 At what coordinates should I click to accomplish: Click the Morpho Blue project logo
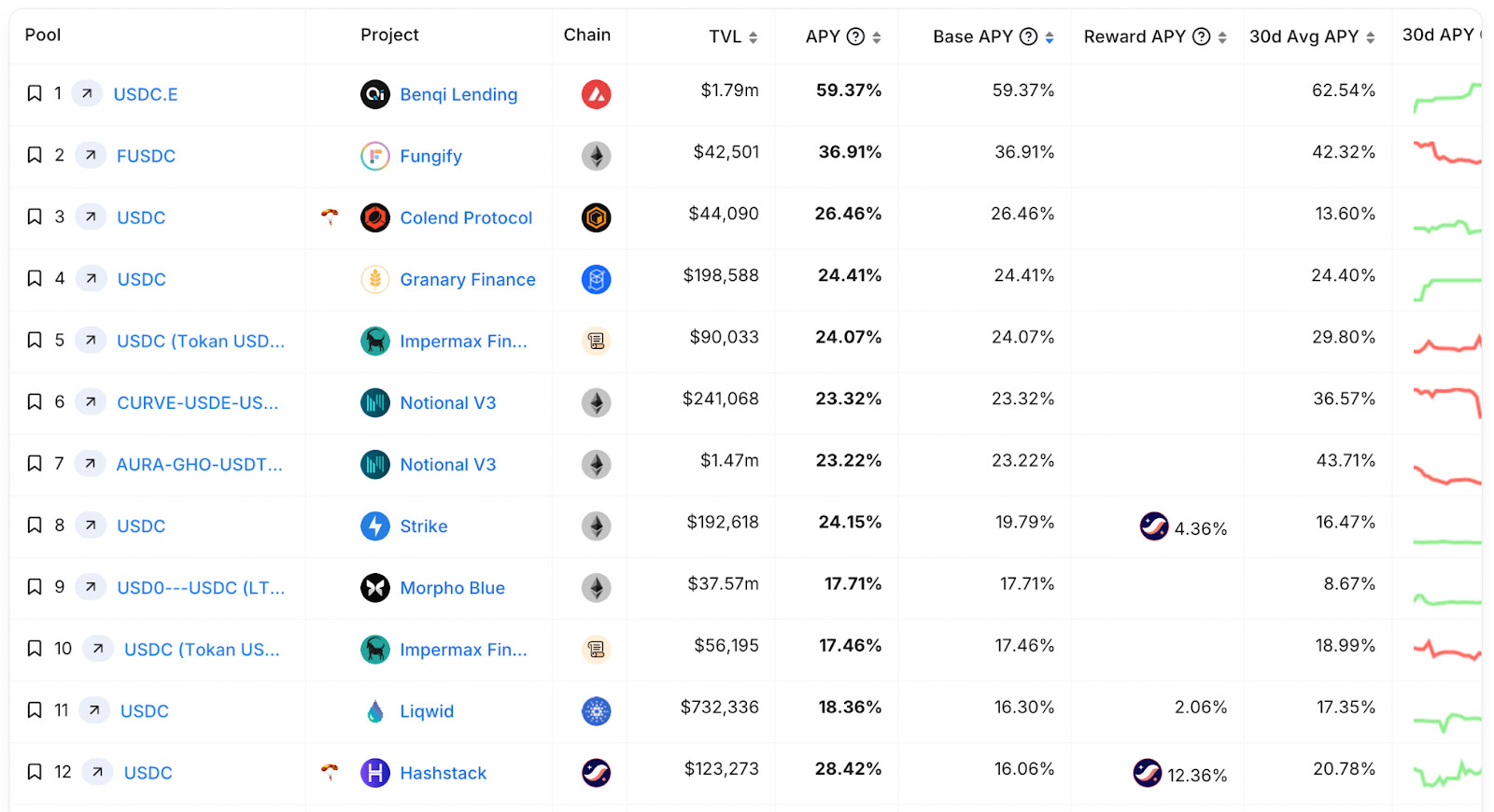375,588
